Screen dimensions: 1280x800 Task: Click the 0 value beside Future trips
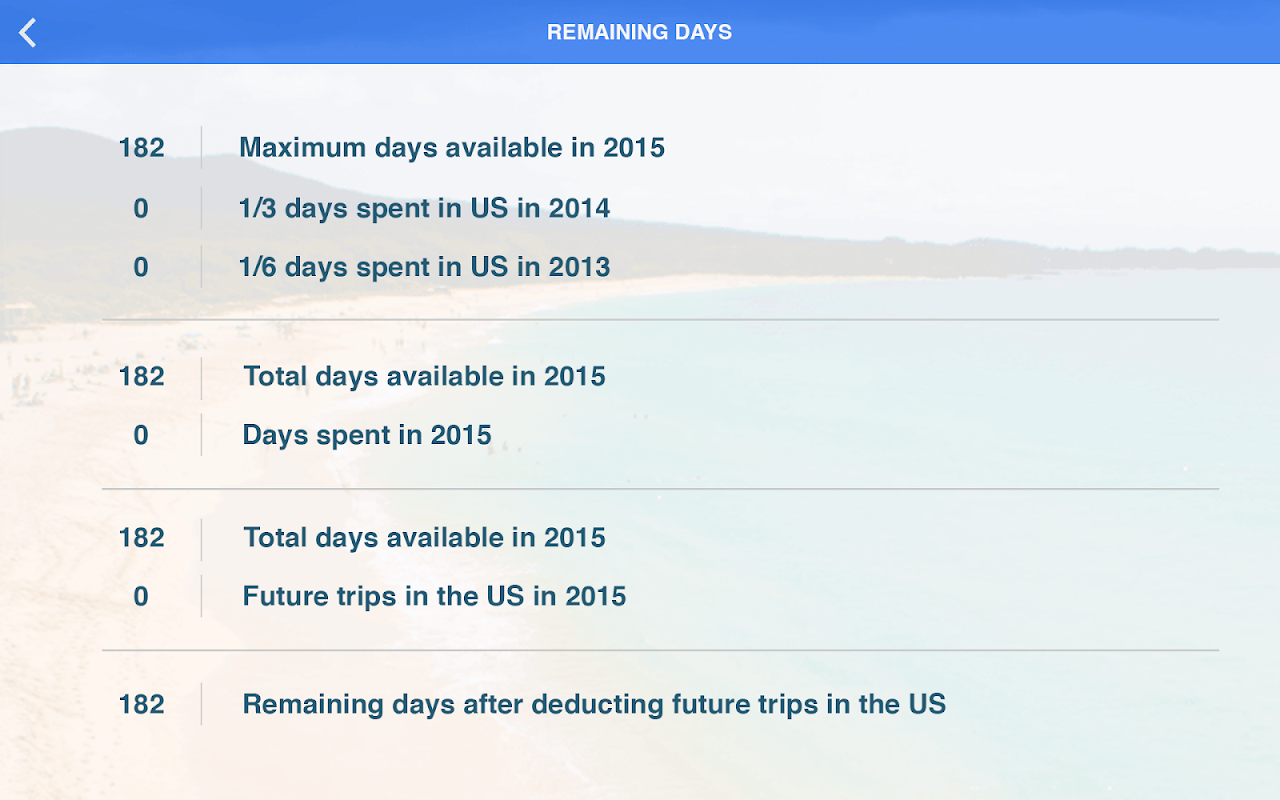click(x=141, y=596)
